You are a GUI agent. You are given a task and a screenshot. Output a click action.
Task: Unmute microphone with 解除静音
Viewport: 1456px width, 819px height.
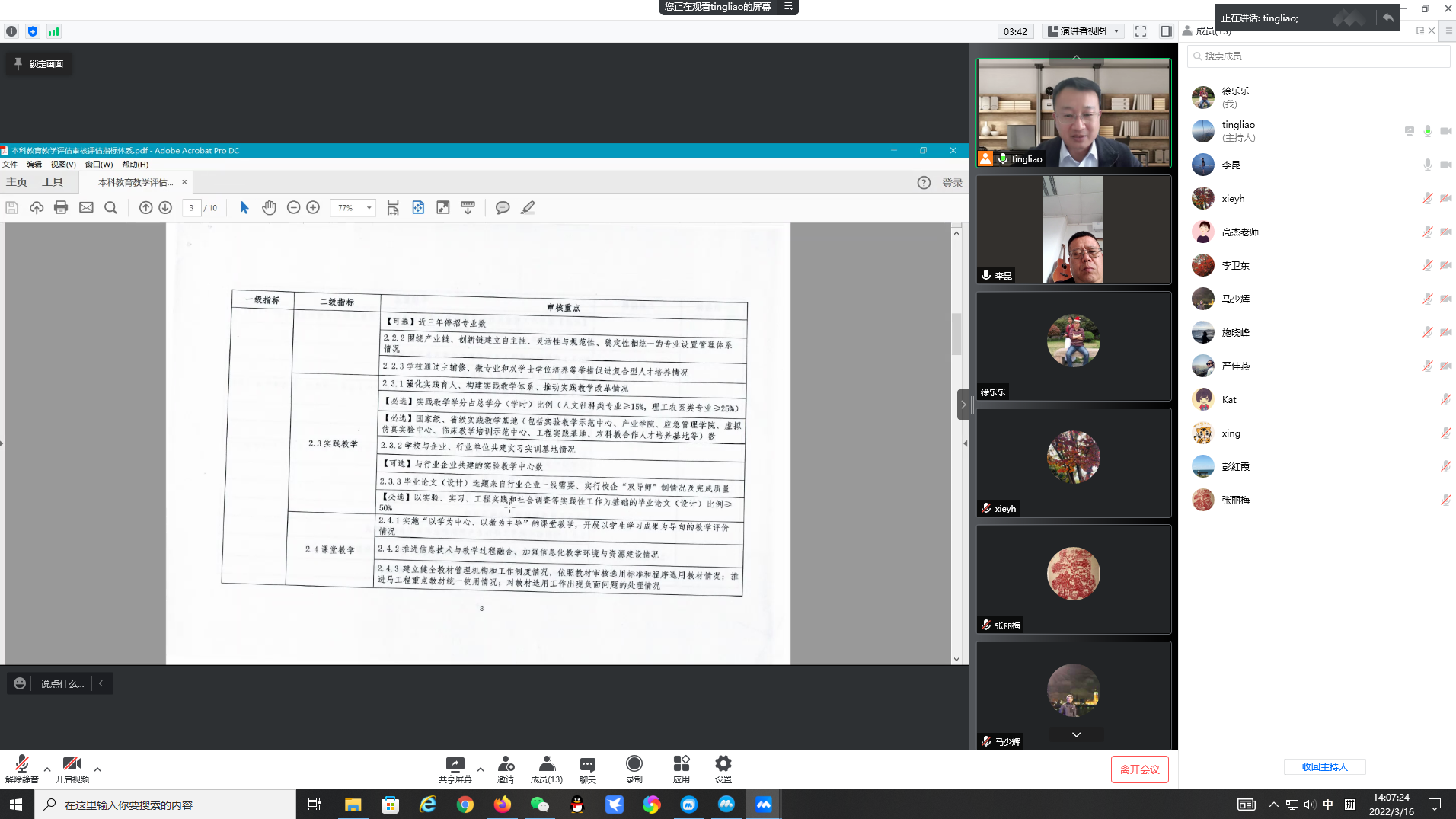[21, 765]
